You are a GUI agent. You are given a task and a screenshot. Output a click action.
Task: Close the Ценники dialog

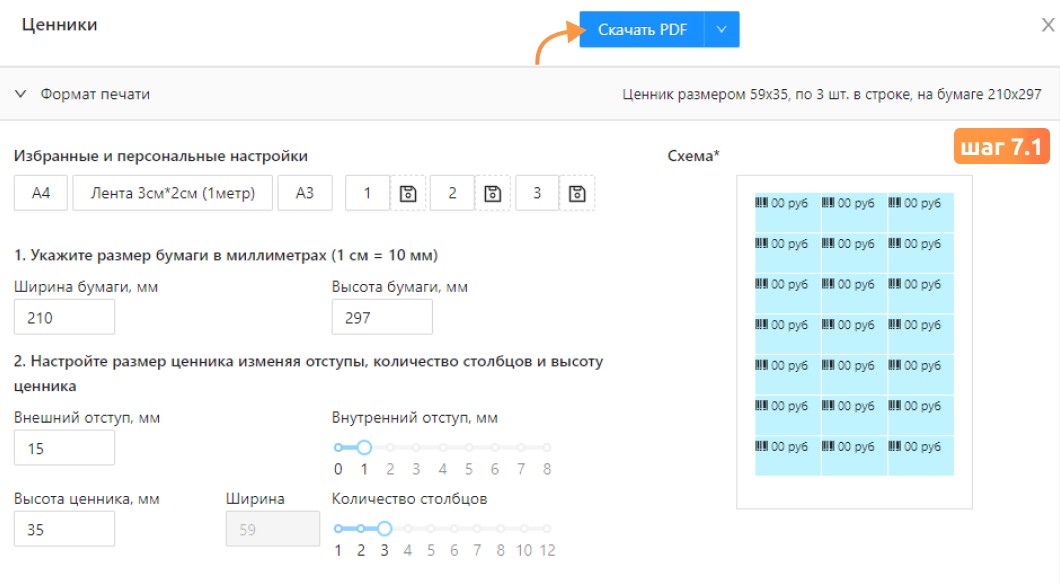(1048, 25)
